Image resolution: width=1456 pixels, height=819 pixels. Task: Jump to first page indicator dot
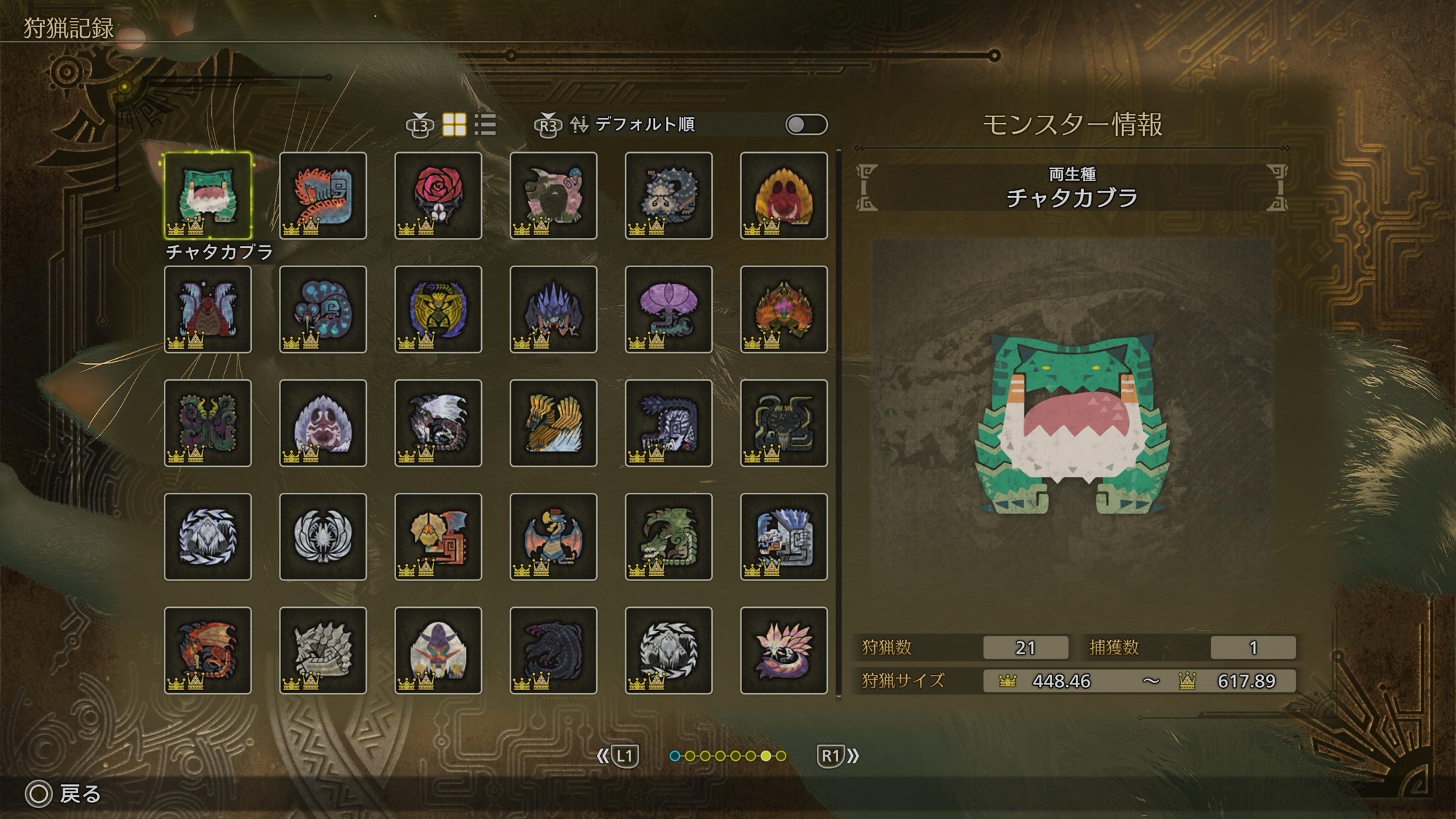[x=675, y=756]
